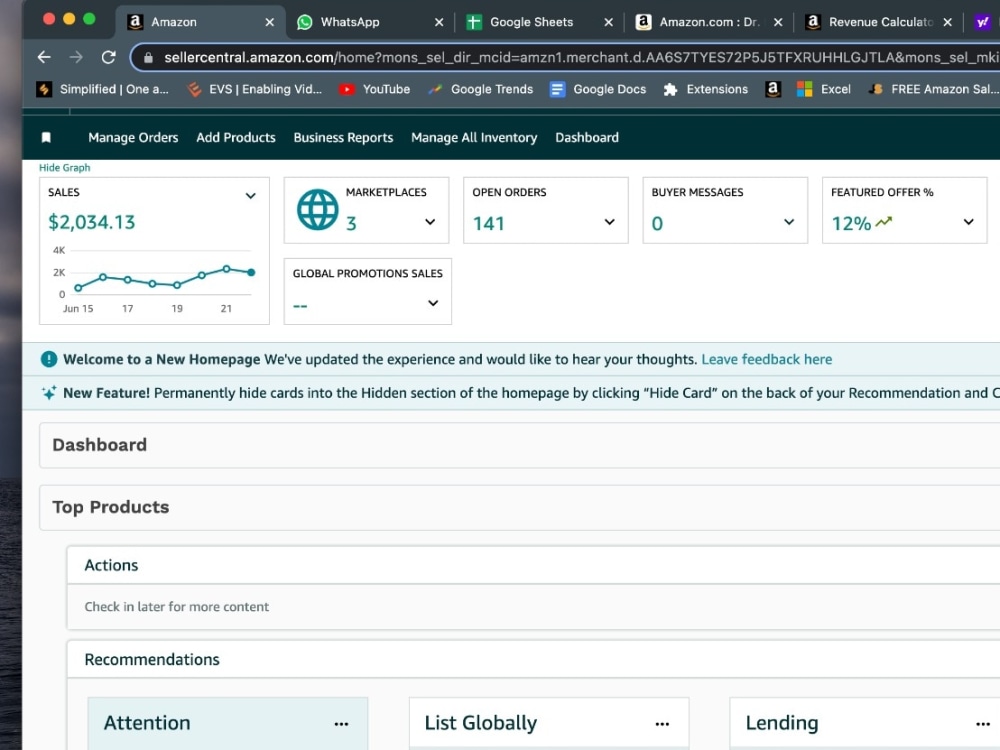This screenshot has width=1000, height=750.
Task: Click the bookmark flag in the green navigation bar
Action: point(44,137)
